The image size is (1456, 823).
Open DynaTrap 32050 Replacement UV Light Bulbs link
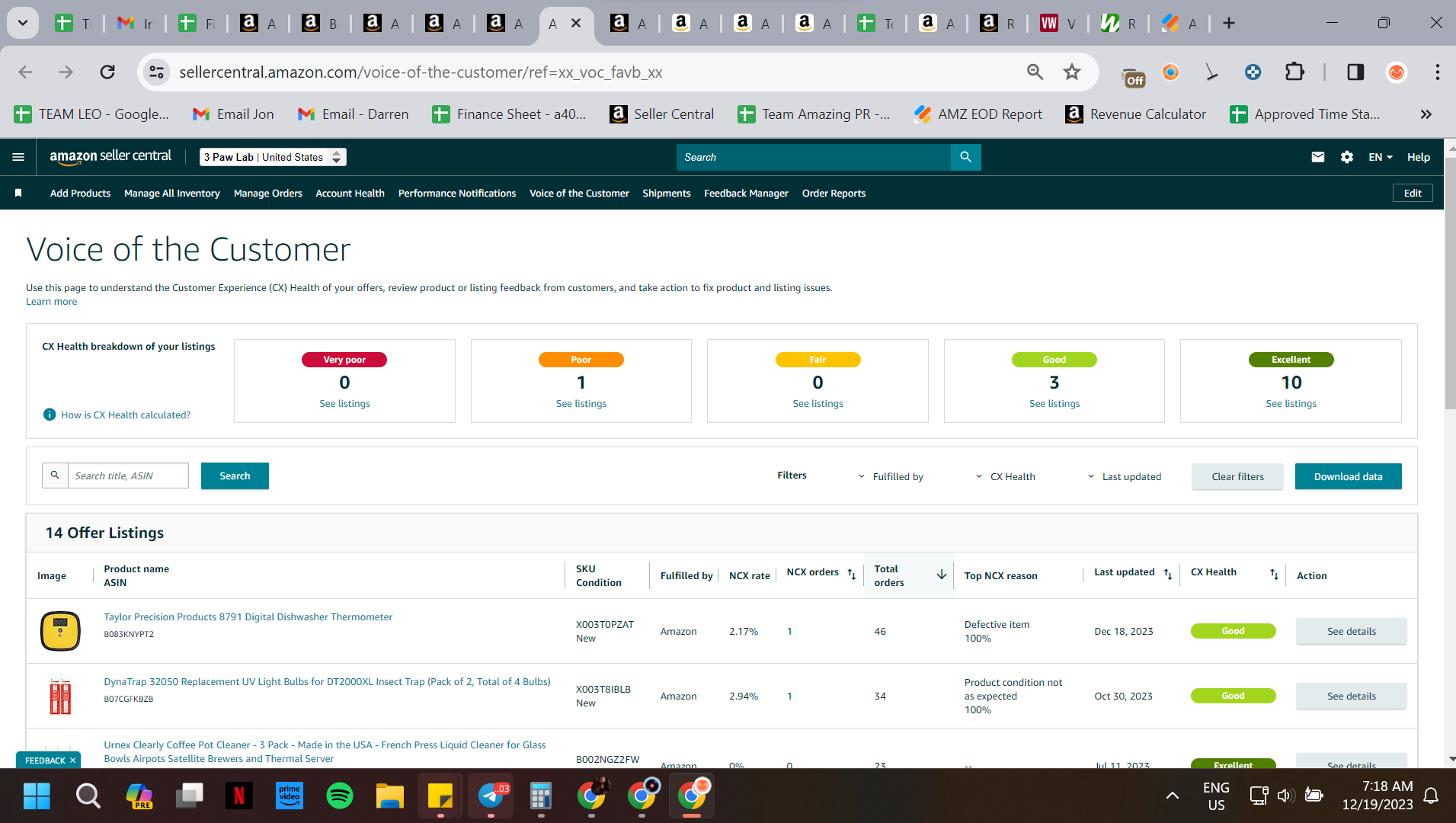327,681
